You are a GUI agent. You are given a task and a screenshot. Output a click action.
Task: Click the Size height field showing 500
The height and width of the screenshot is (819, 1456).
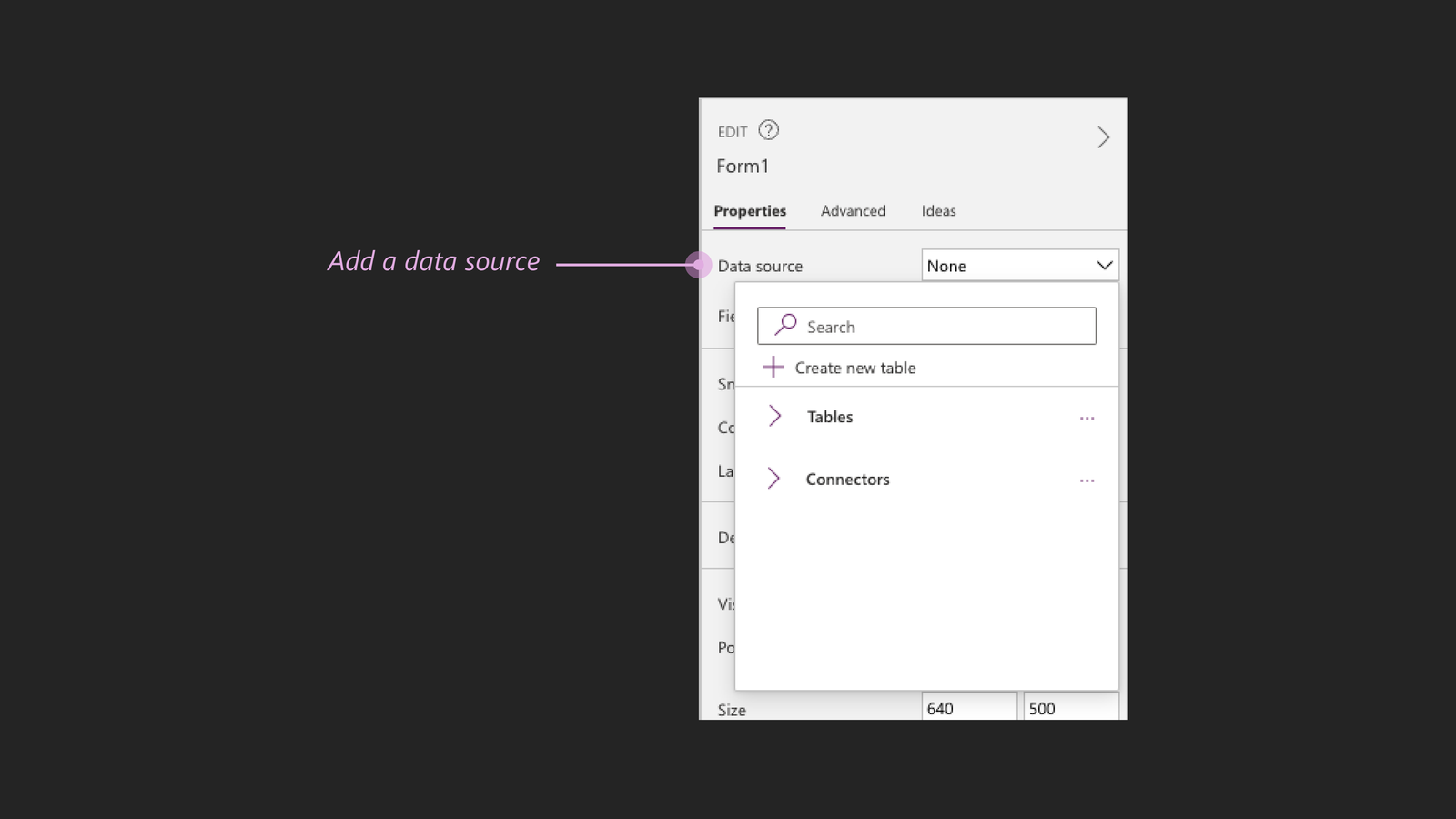1071,707
